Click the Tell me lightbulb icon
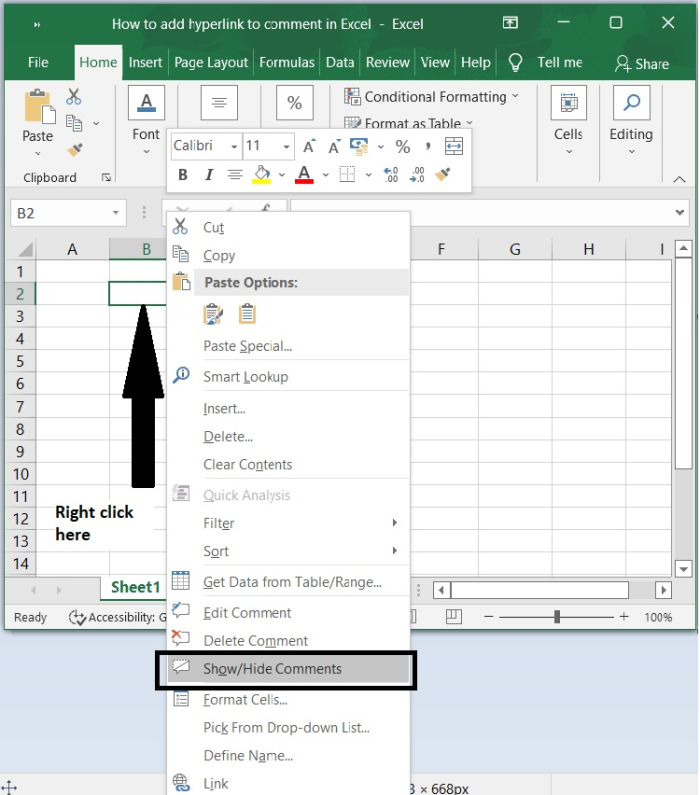700x795 pixels. point(515,63)
